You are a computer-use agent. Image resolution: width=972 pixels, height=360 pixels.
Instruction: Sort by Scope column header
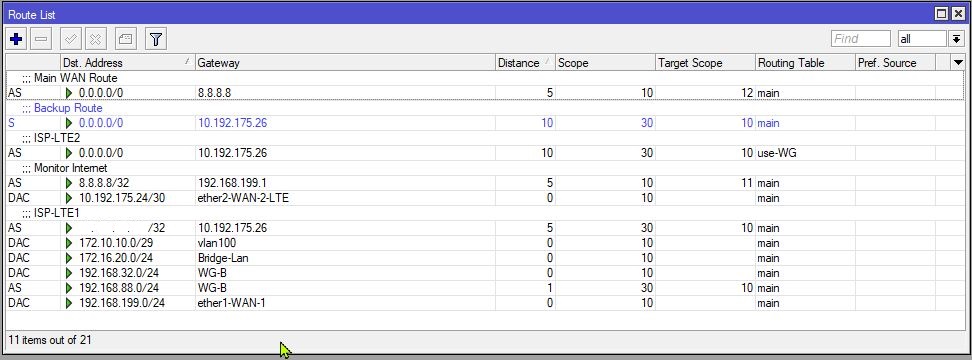[605, 63]
